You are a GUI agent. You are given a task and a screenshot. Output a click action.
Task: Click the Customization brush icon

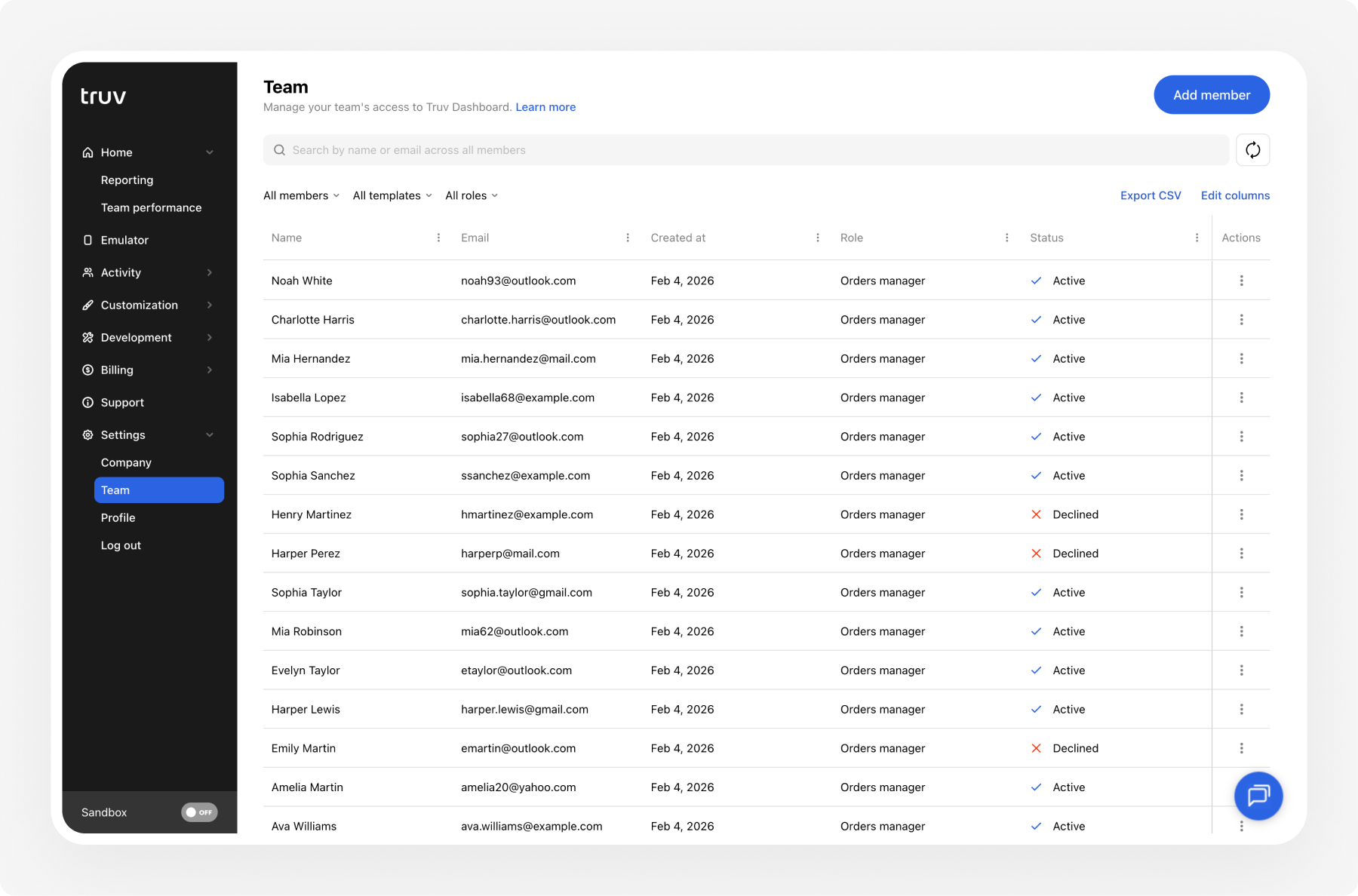(88, 305)
